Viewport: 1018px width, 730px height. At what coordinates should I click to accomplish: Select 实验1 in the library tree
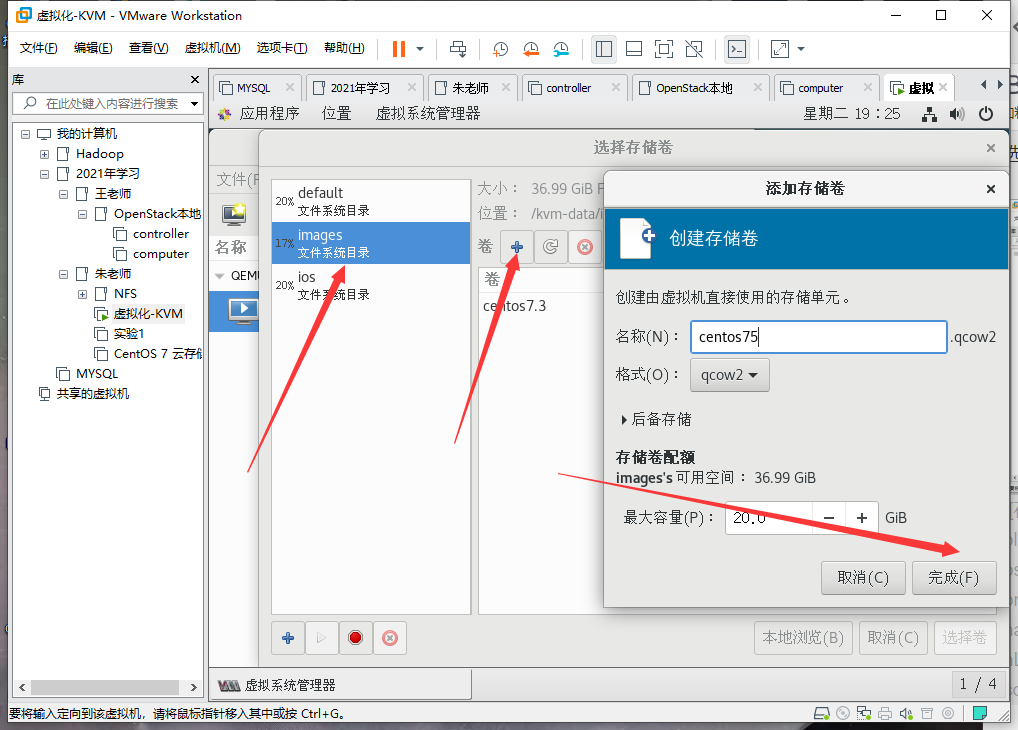coord(129,334)
